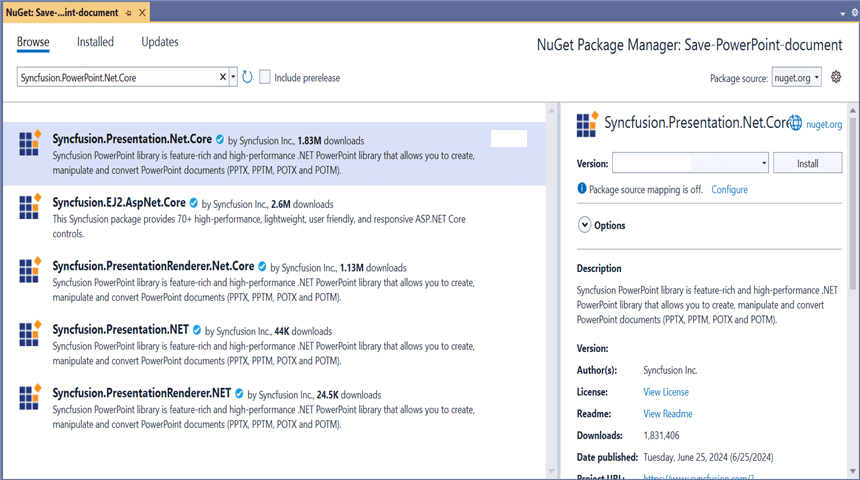Open NuGet settings gear icon
This screenshot has width=860, height=480.
836,77
